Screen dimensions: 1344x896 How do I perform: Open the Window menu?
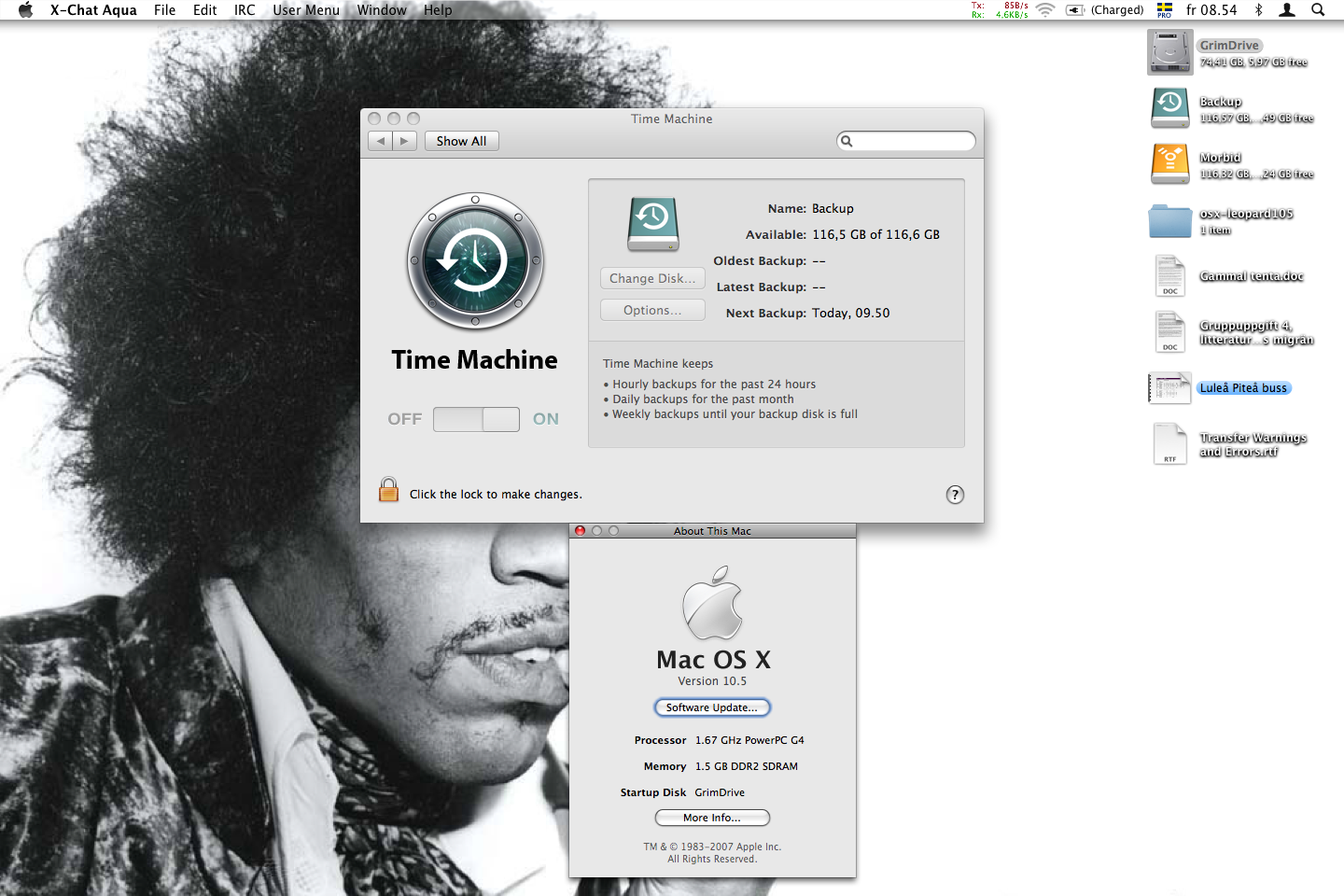(x=382, y=10)
